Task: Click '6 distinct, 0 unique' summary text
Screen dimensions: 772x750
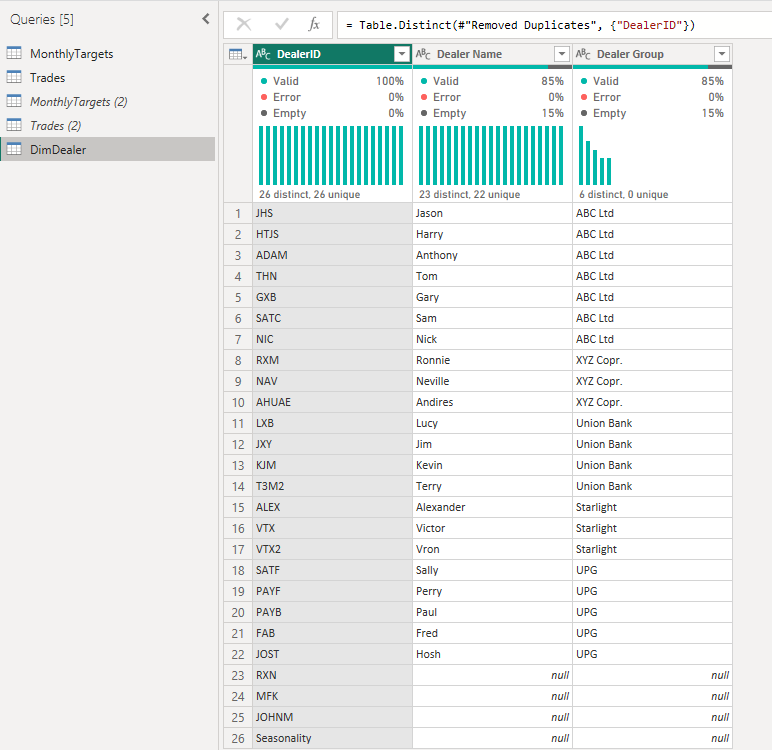Action: click(623, 195)
